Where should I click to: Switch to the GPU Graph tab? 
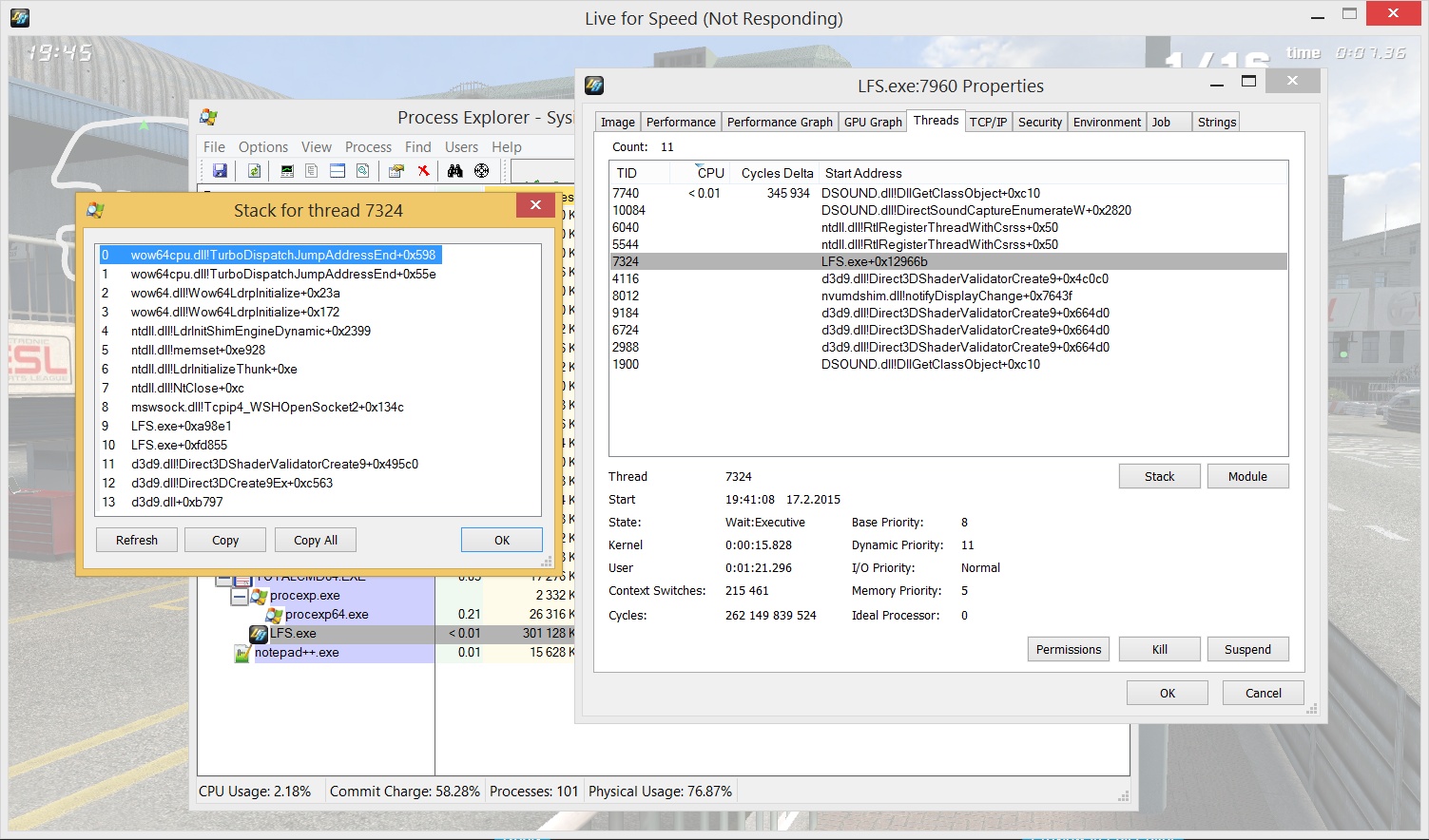pyautogui.click(x=873, y=123)
